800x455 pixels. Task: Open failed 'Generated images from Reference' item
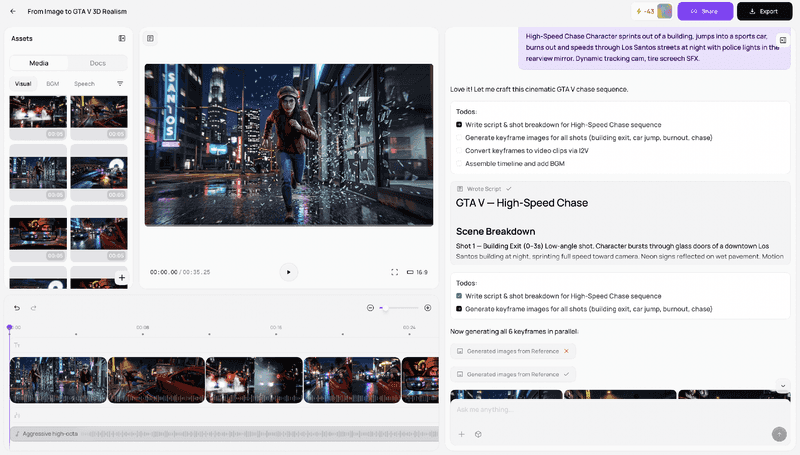pyautogui.click(x=513, y=351)
